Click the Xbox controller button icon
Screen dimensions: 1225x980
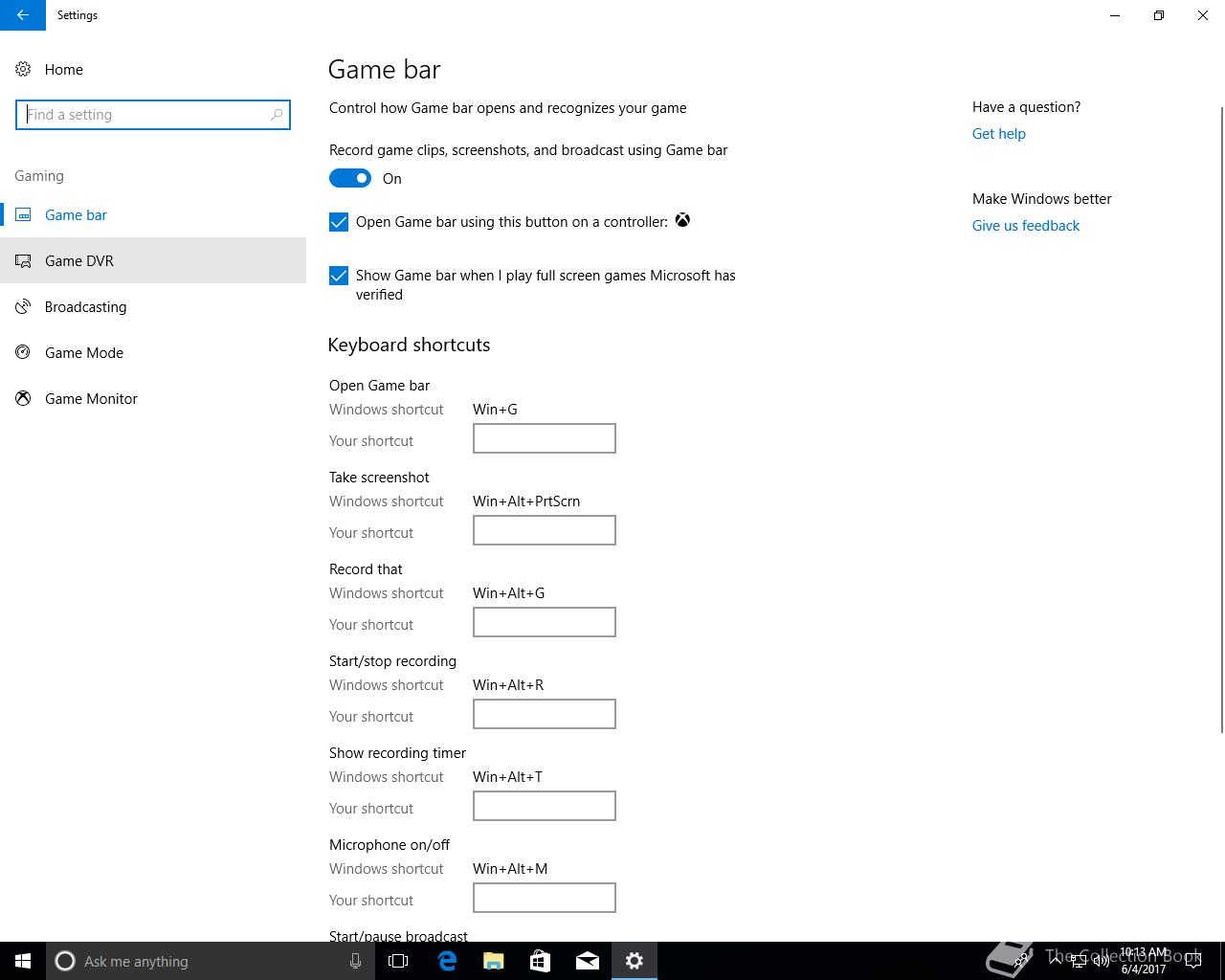tap(682, 220)
